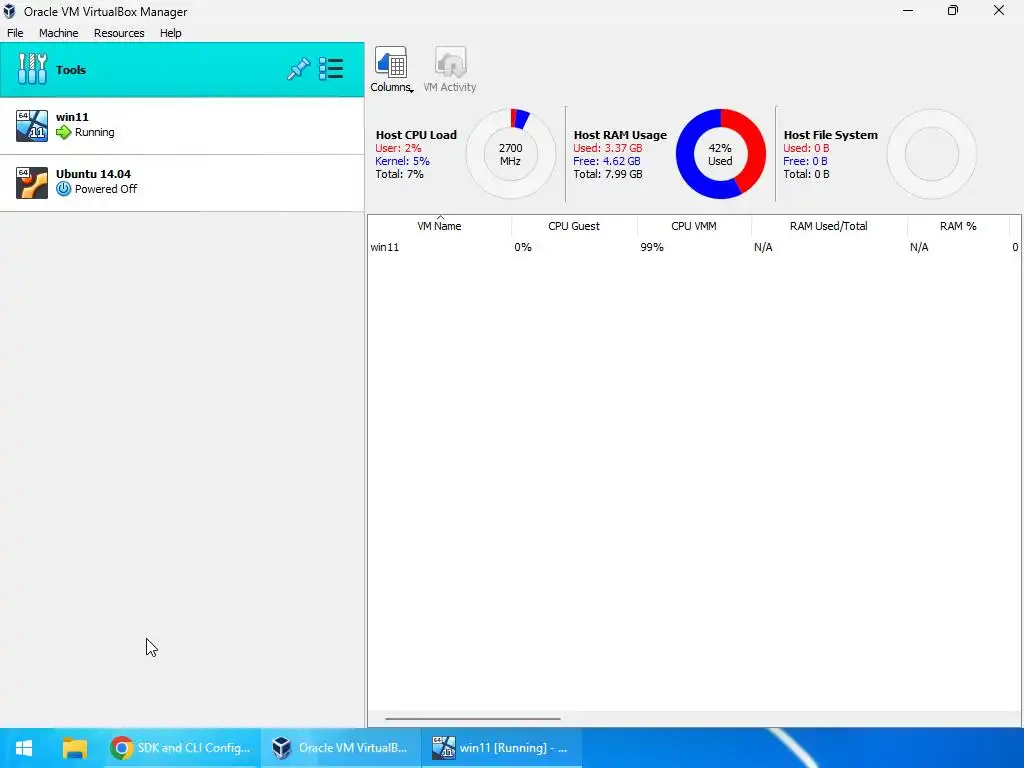Click the VirtualBox logo in title bar
1024x768 pixels.
pyautogui.click(x=9, y=11)
